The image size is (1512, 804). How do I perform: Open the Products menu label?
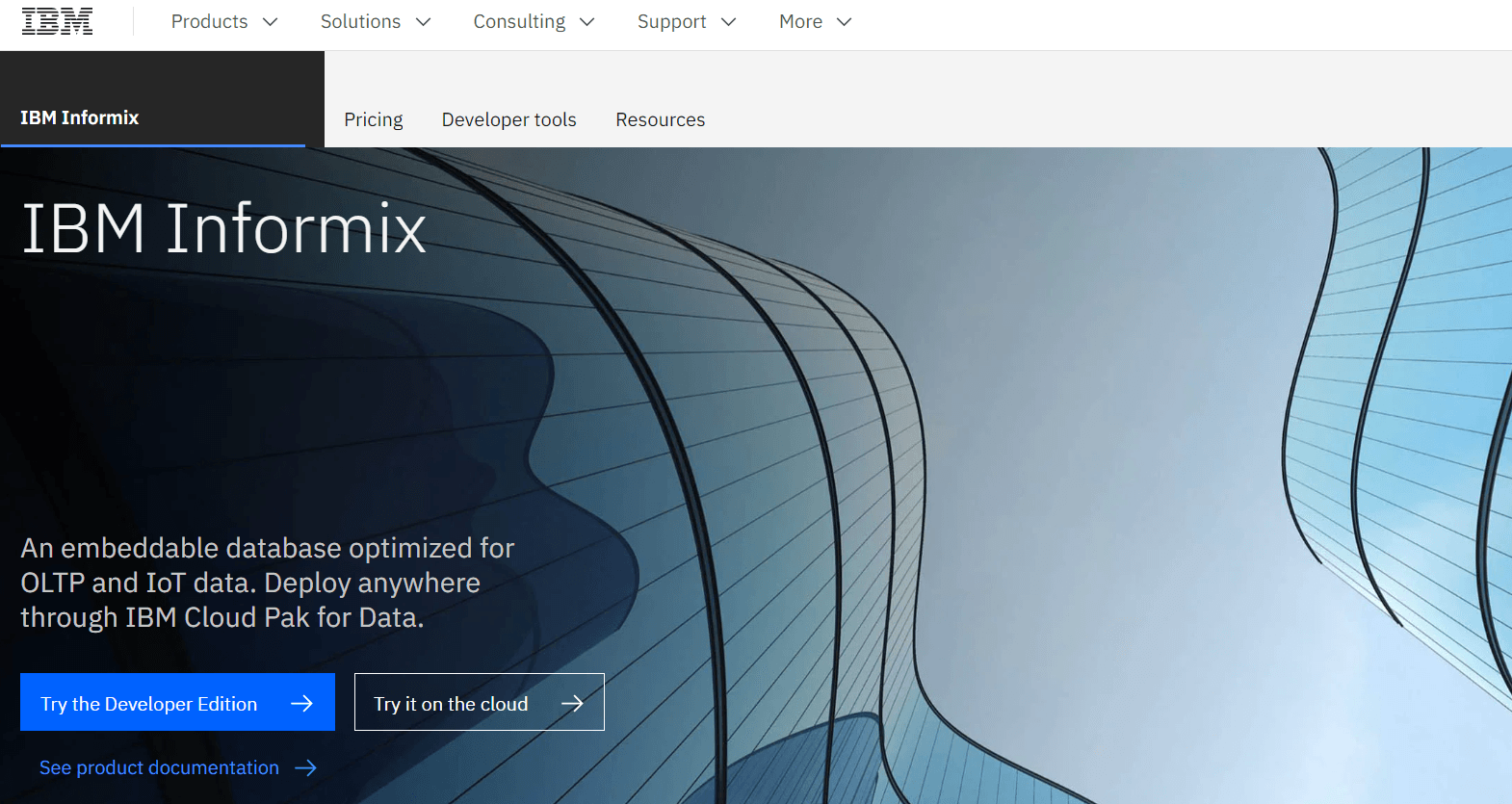[x=209, y=21]
